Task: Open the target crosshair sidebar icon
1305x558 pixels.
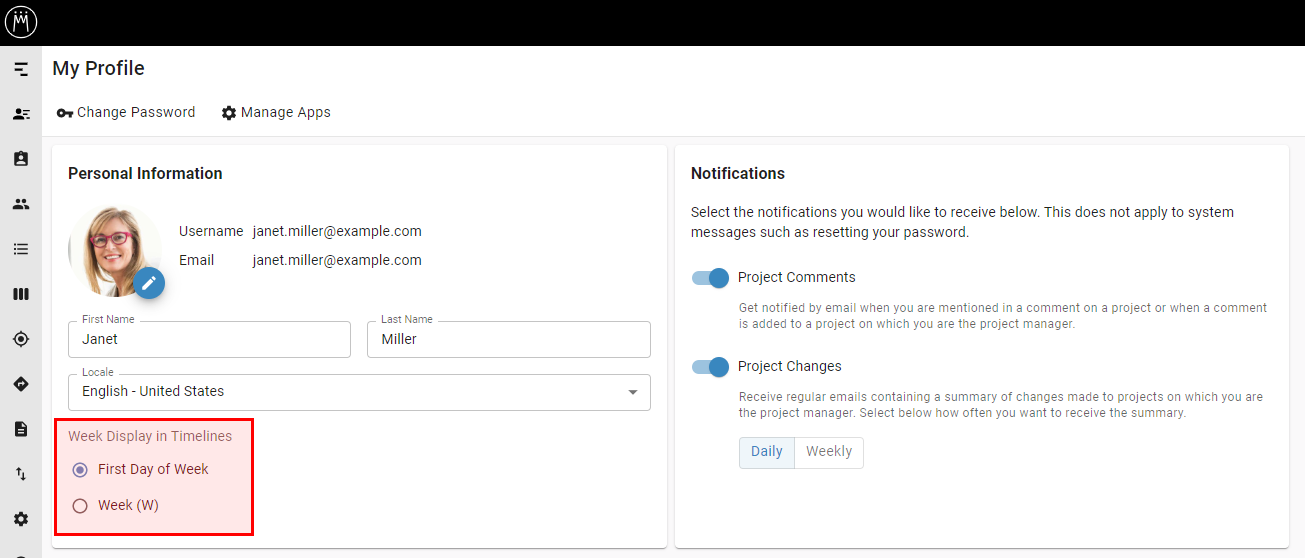Action: coord(21,339)
